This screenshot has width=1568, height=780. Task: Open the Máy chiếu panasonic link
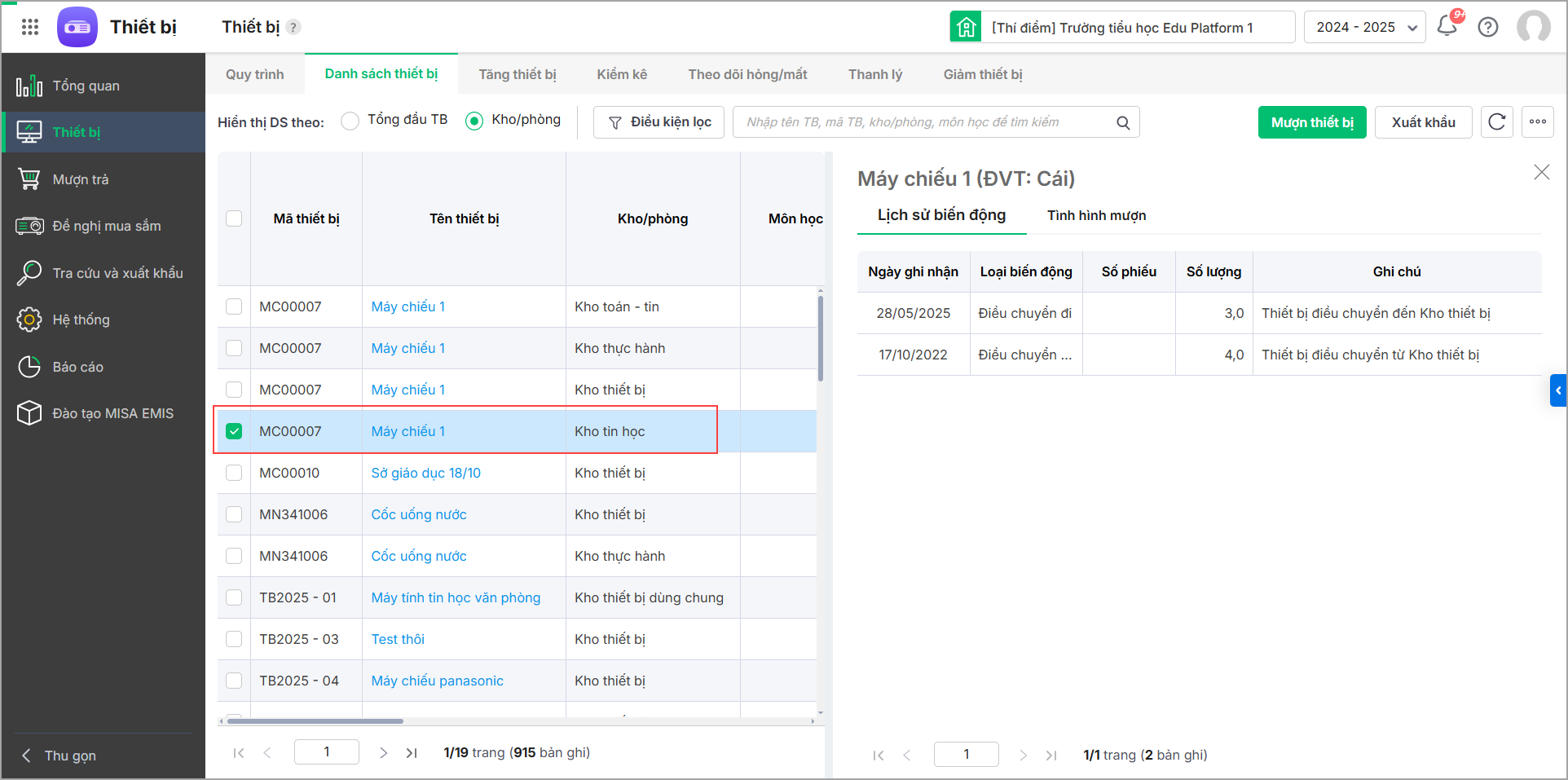(437, 681)
